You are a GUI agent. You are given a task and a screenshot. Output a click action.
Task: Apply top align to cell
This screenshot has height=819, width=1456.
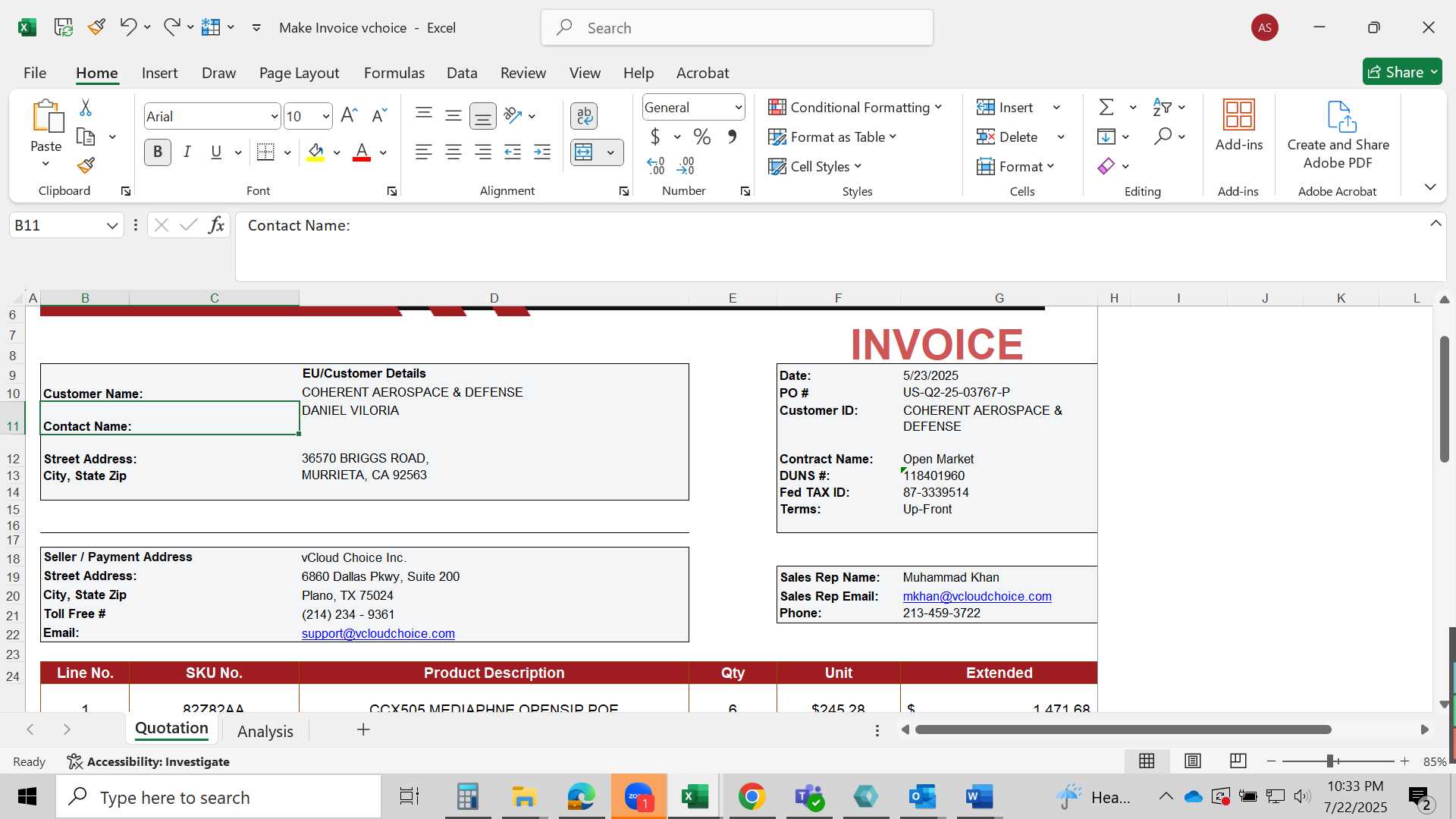(x=424, y=115)
